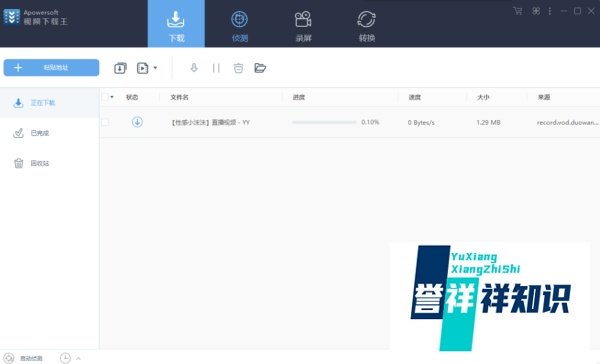Viewport: 600px width, 364px height.
Task: Click the 进度 column header
Action: coord(299,97)
